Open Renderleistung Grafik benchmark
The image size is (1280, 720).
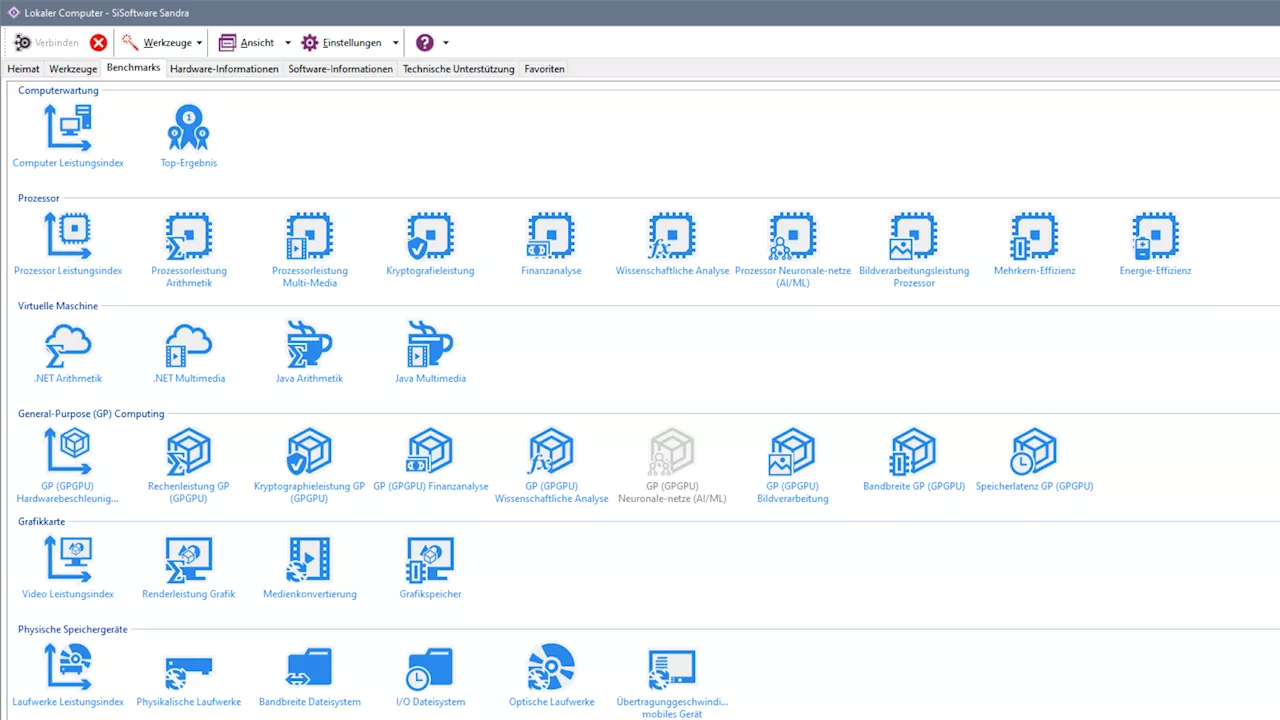189,568
